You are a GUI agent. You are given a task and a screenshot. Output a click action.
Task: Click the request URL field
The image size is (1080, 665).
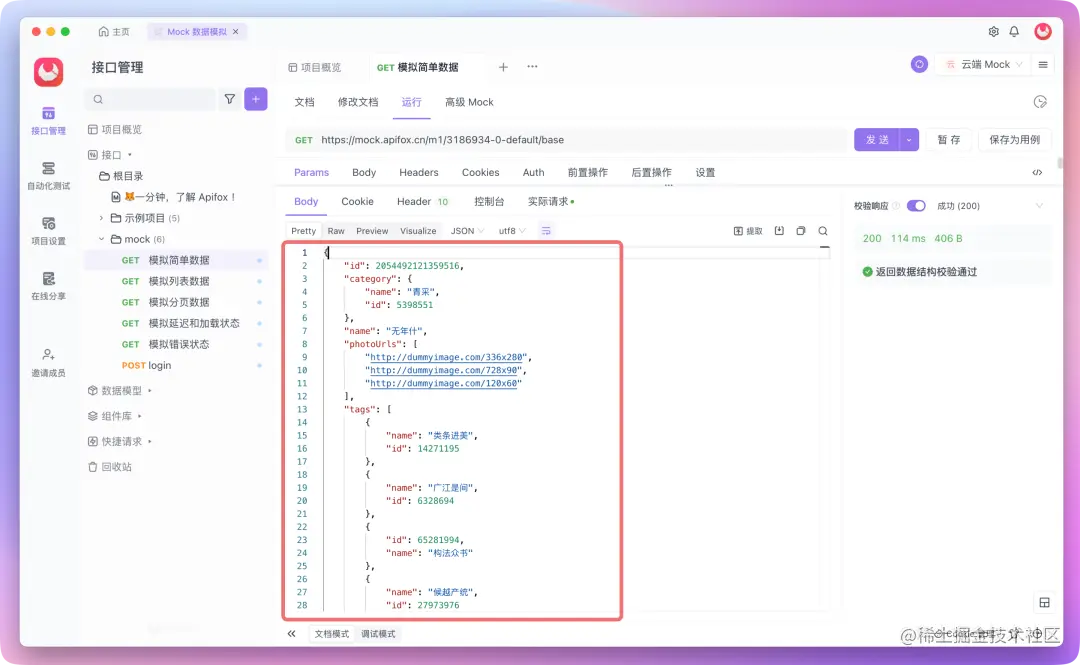(x=565, y=140)
